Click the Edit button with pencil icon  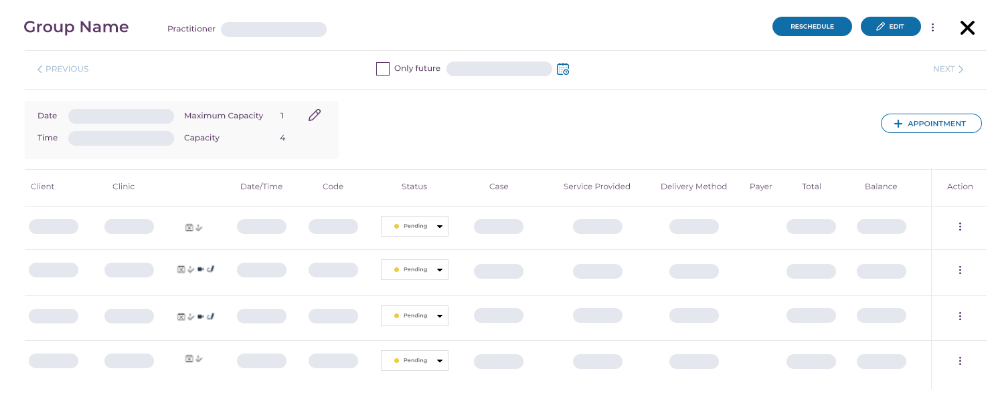click(x=890, y=26)
